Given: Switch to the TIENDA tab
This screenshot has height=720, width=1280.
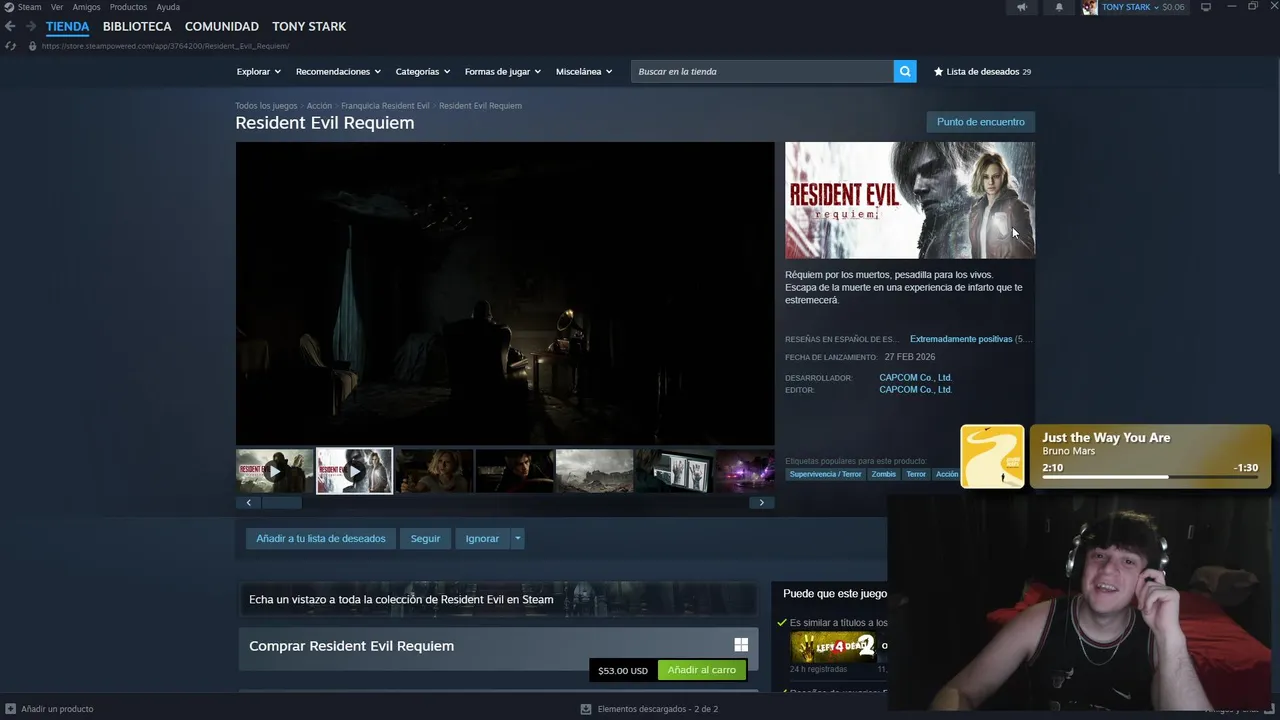Looking at the screenshot, I should [67, 26].
